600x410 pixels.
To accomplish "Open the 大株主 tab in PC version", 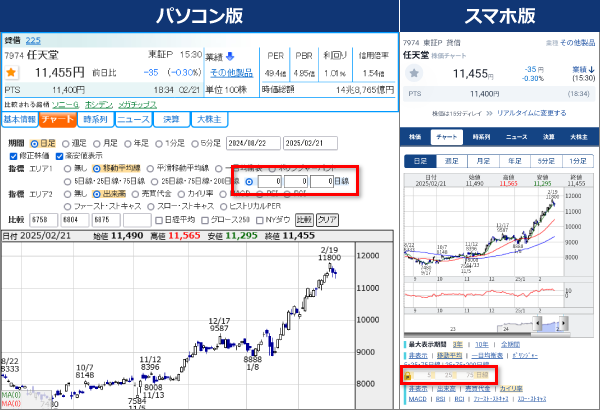I will click(x=209, y=119).
